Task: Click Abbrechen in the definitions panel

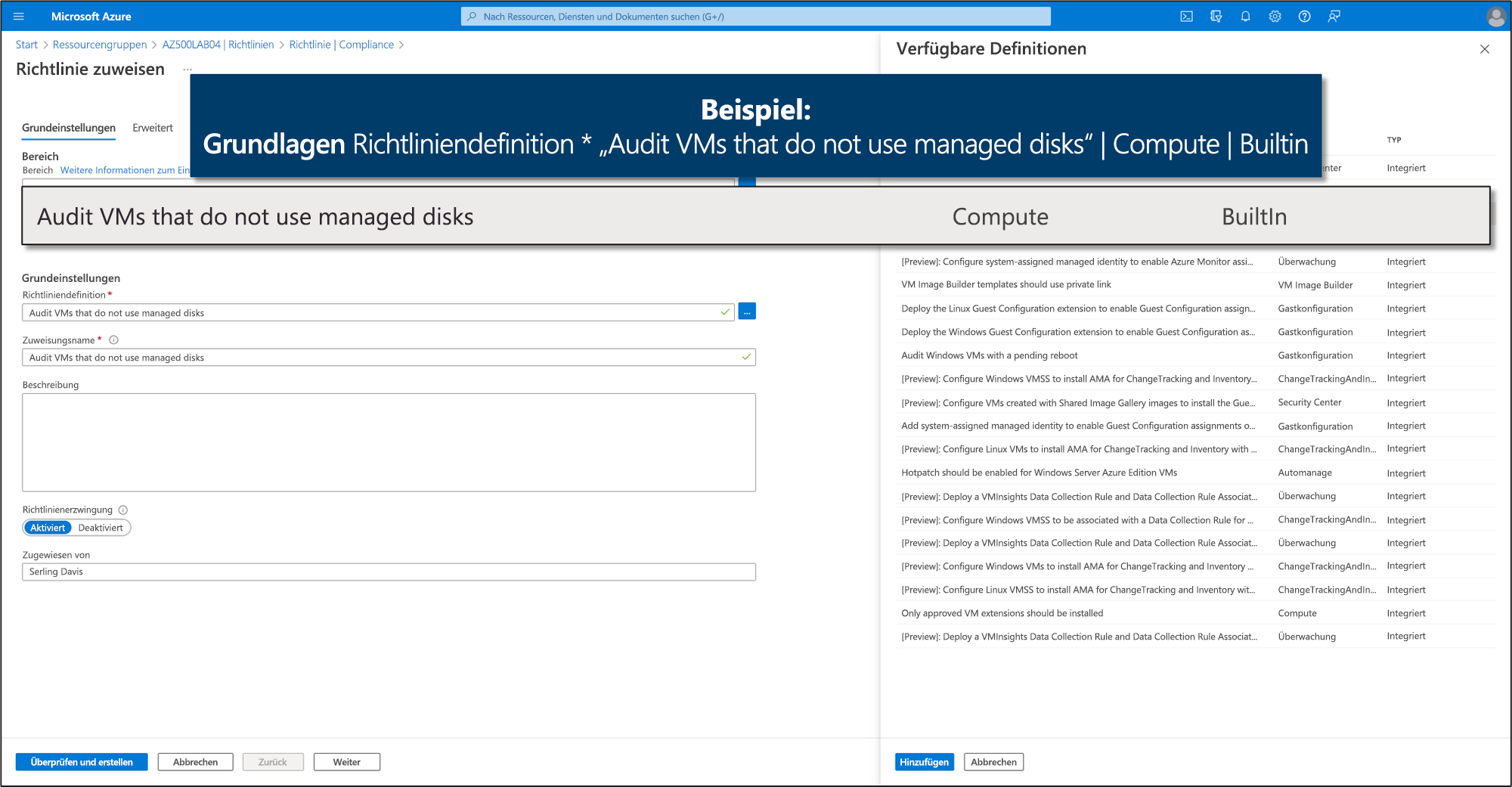Action: click(993, 762)
